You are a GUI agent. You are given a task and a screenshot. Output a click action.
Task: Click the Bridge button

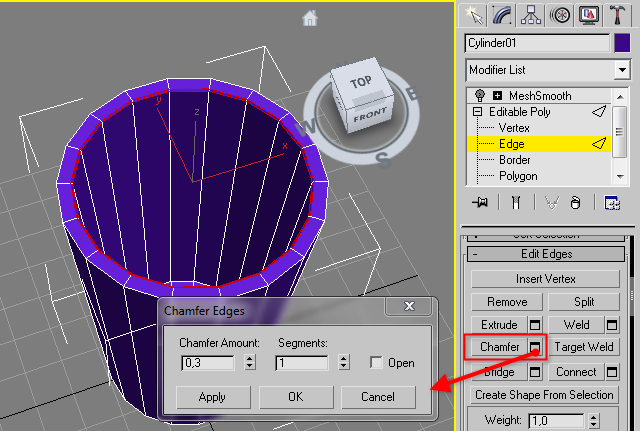pyautogui.click(x=499, y=372)
